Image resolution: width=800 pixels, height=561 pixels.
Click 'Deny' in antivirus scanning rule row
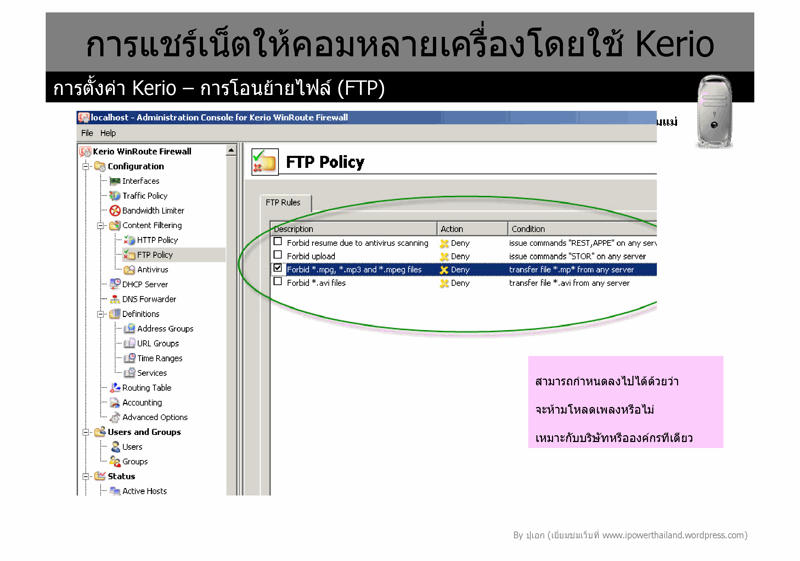coord(460,243)
